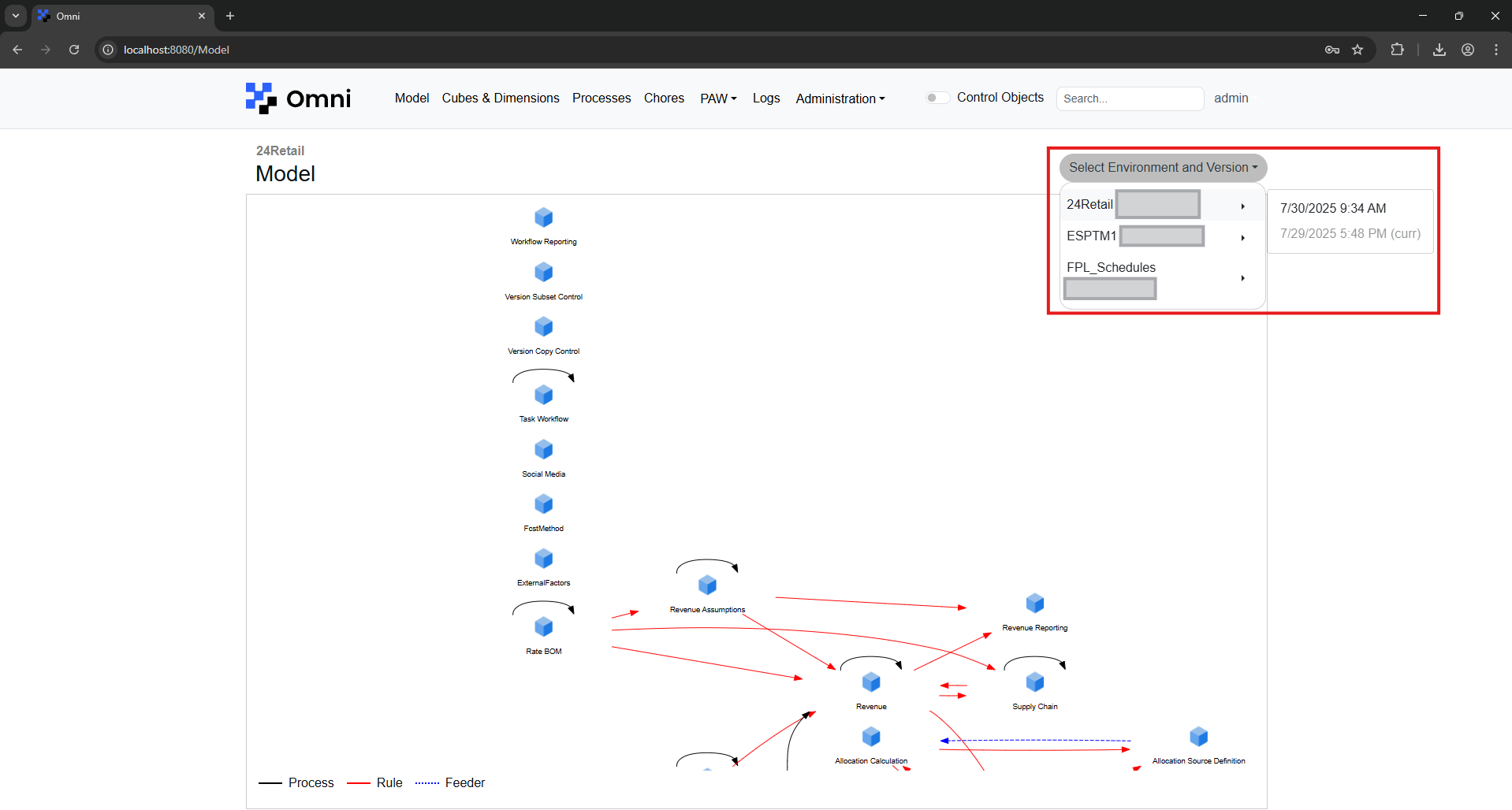Click the Feeder legend label
1512x810 pixels.
(x=465, y=782)
